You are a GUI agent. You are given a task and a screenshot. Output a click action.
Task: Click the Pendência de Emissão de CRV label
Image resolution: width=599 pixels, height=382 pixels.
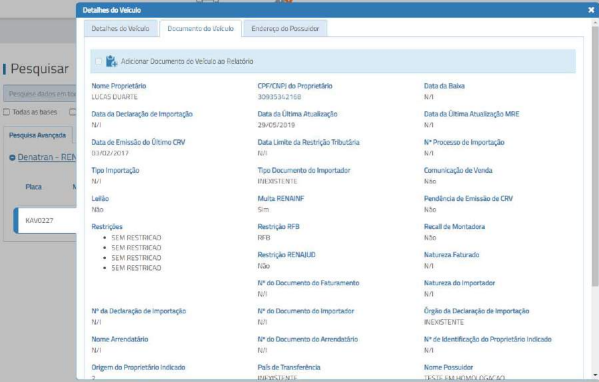coord(468,199)
